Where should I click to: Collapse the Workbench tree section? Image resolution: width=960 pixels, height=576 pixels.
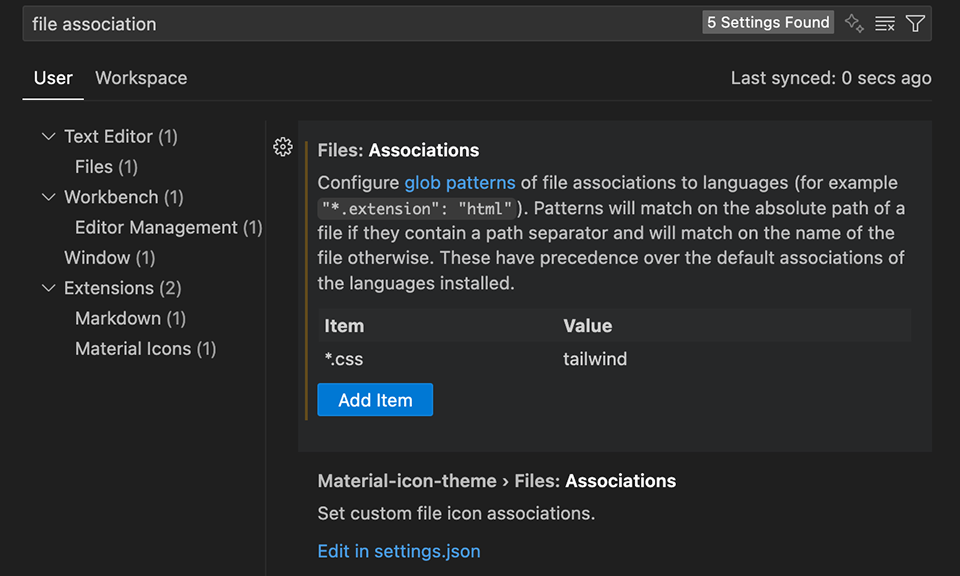click(x=49, y=197)
